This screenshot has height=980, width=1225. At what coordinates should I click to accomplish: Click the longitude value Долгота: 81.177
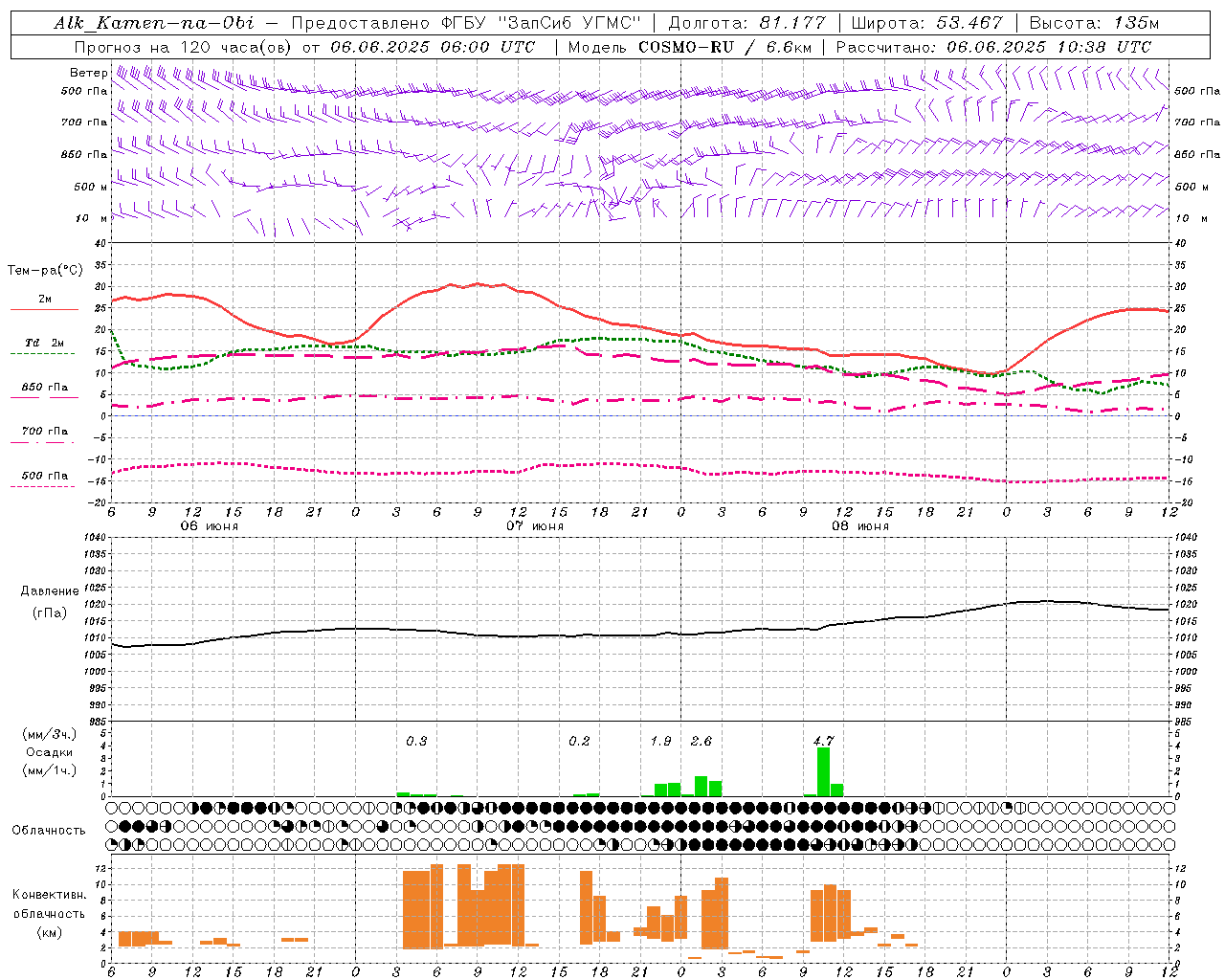(x=746, y=23)
